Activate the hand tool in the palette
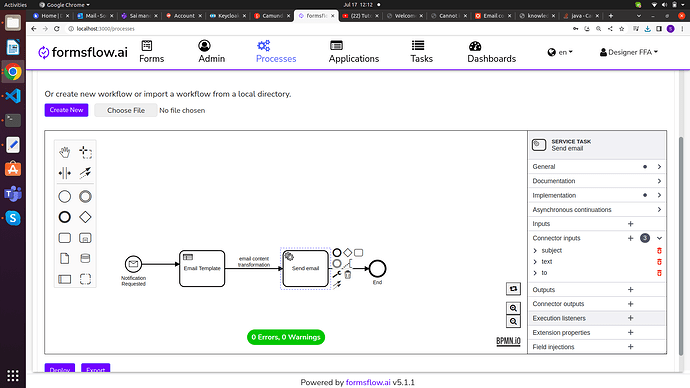This screenshot has width=690, height=388. (65, 152)
